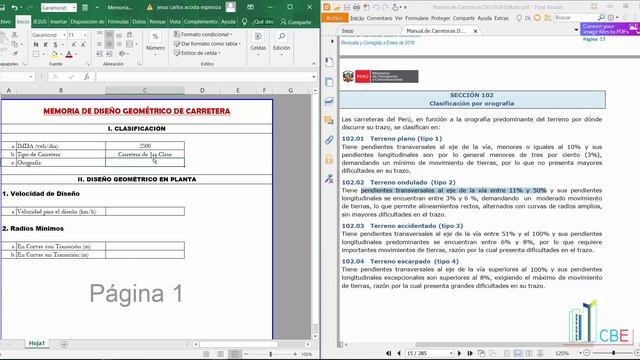Viewport: 640px width, 360px height.
Task: Open the Foxit attachments paperclip panel
Action: [329, 140]
